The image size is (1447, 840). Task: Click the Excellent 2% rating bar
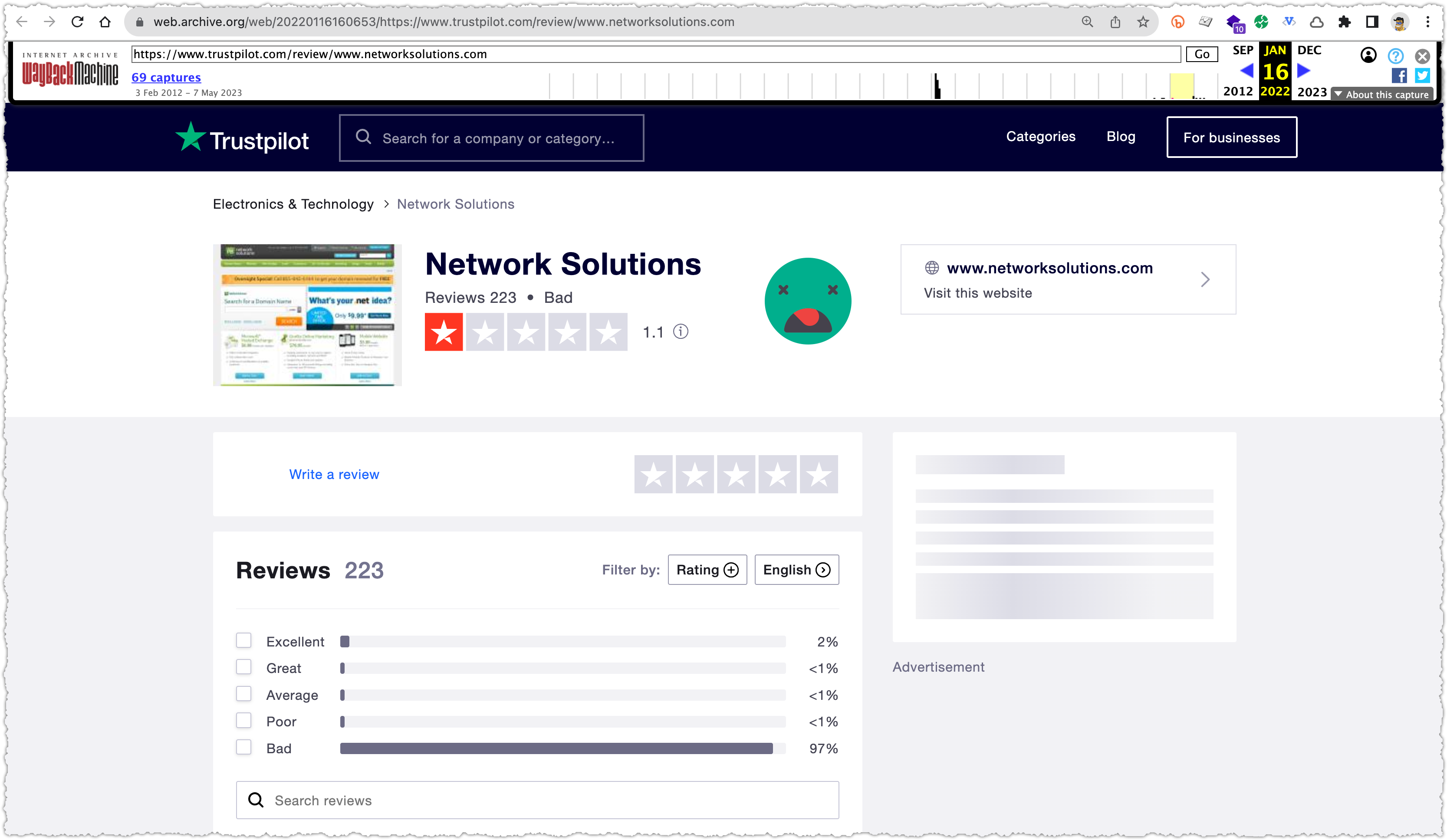(563, 641)
